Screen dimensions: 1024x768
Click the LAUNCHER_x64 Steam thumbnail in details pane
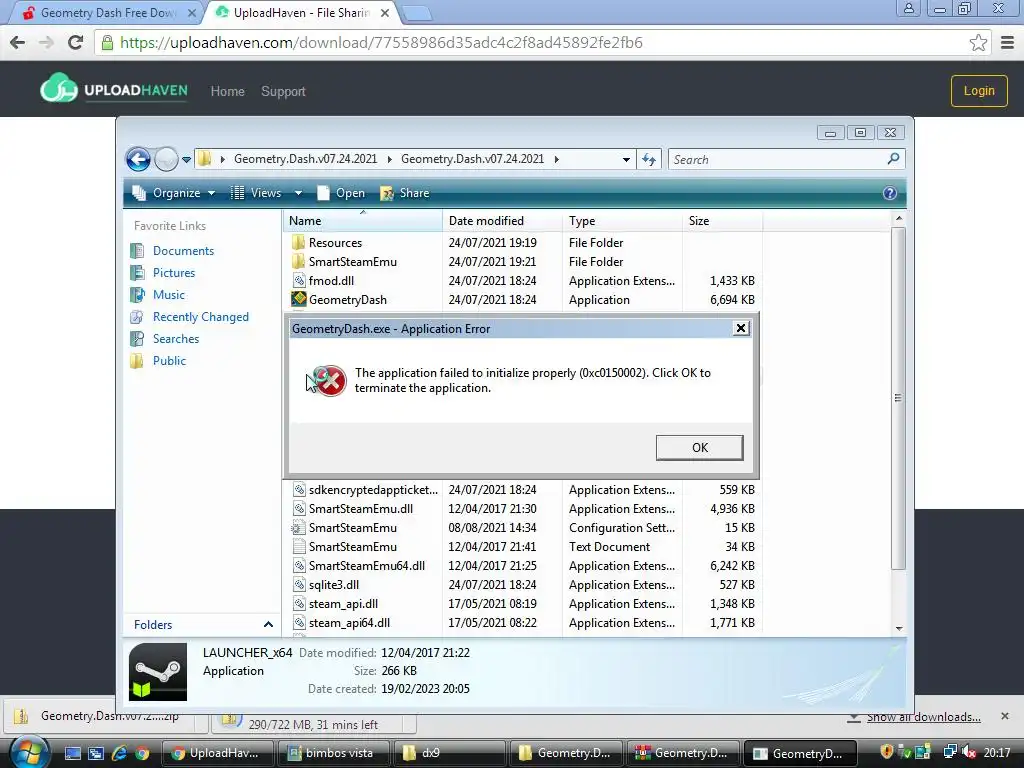(x=157, y=672)
